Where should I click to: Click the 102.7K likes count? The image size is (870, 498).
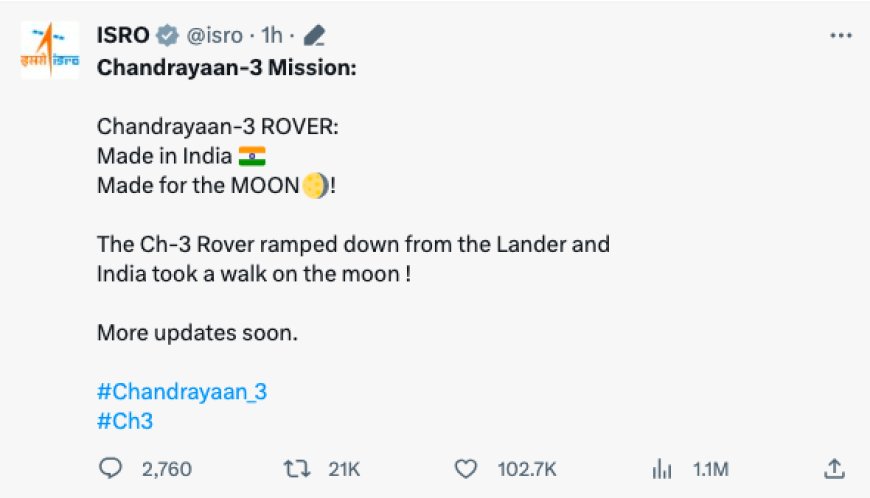(527, 469)
